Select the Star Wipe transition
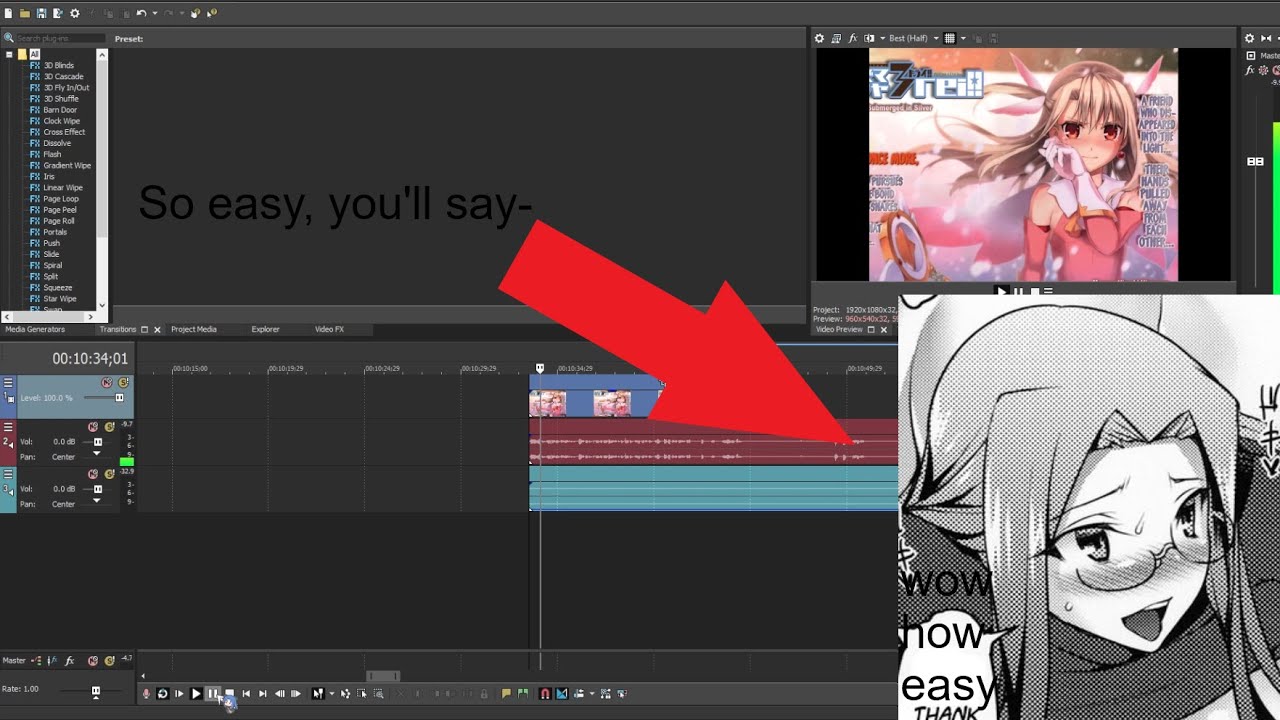Screen dimensions: 1280x720 pyautogui.click(x=60, y=298)
